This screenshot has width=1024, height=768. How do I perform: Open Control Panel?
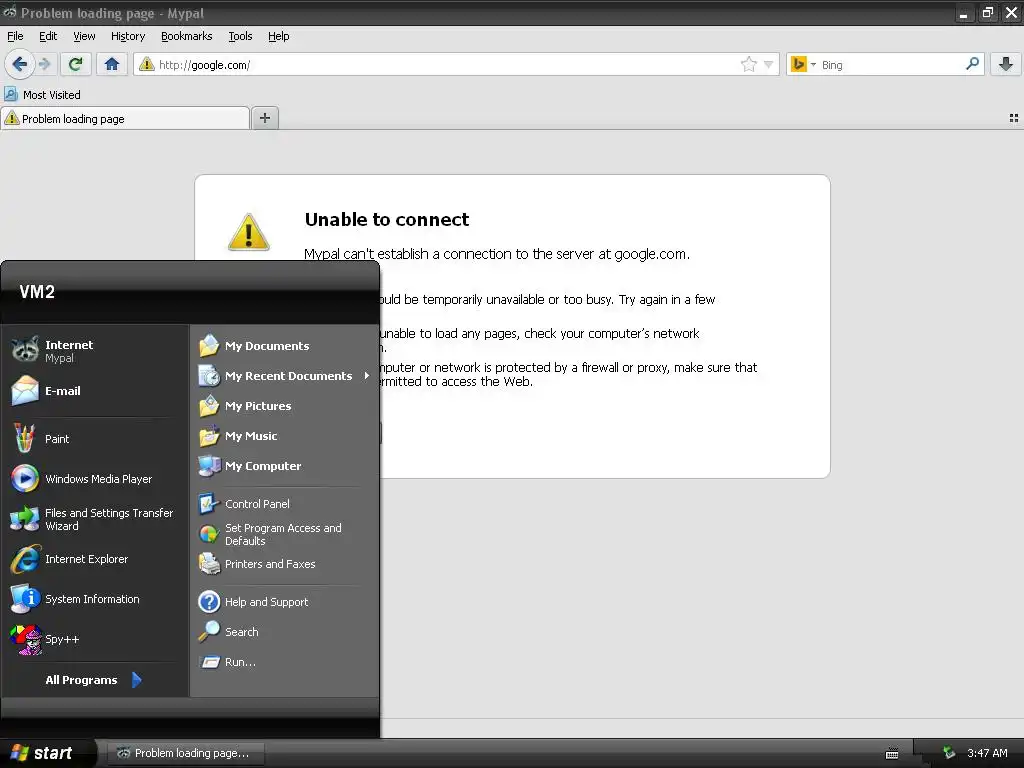pyautogui.click(x=285, y=504)
